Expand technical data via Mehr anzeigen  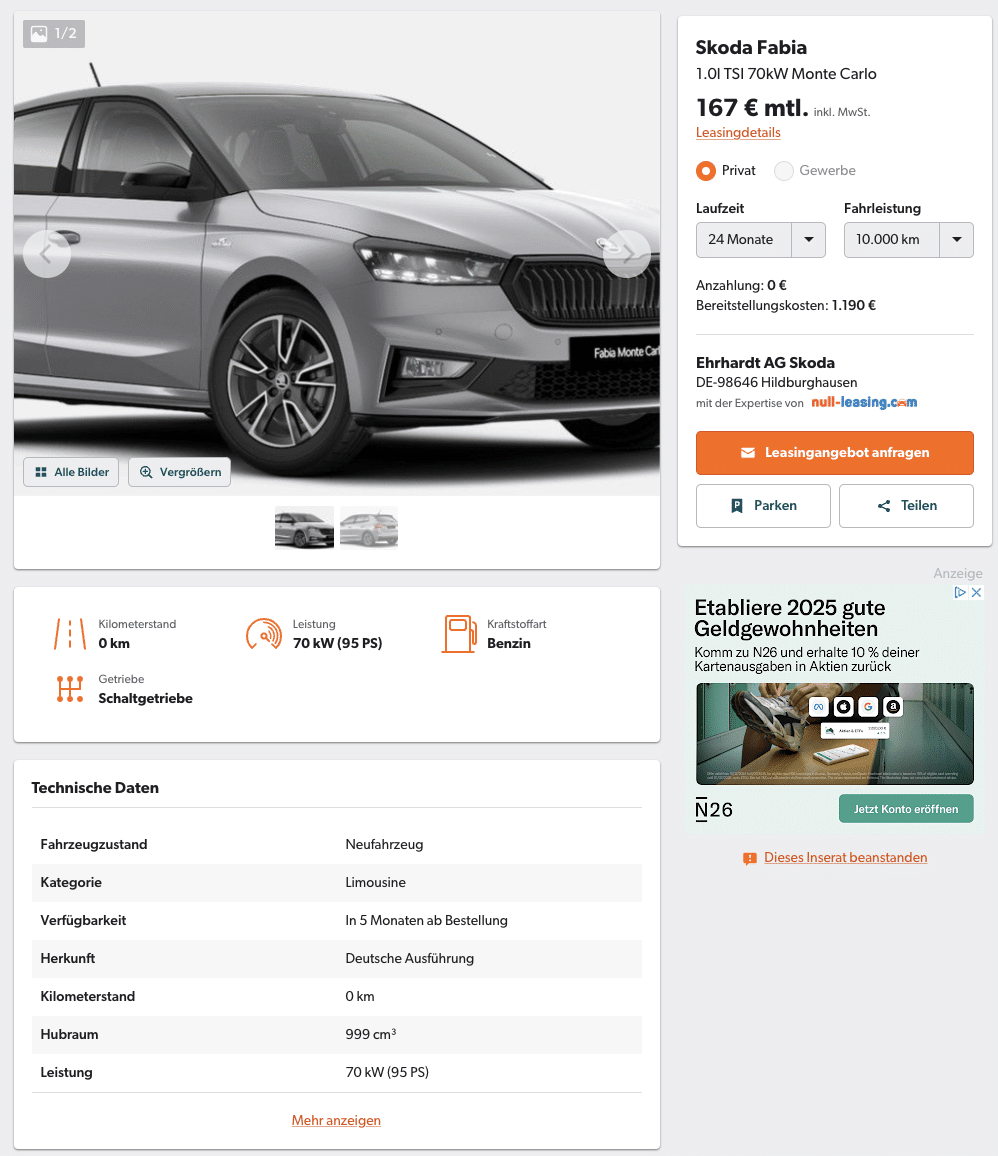pyautogui.click(x=336, y=1121)
